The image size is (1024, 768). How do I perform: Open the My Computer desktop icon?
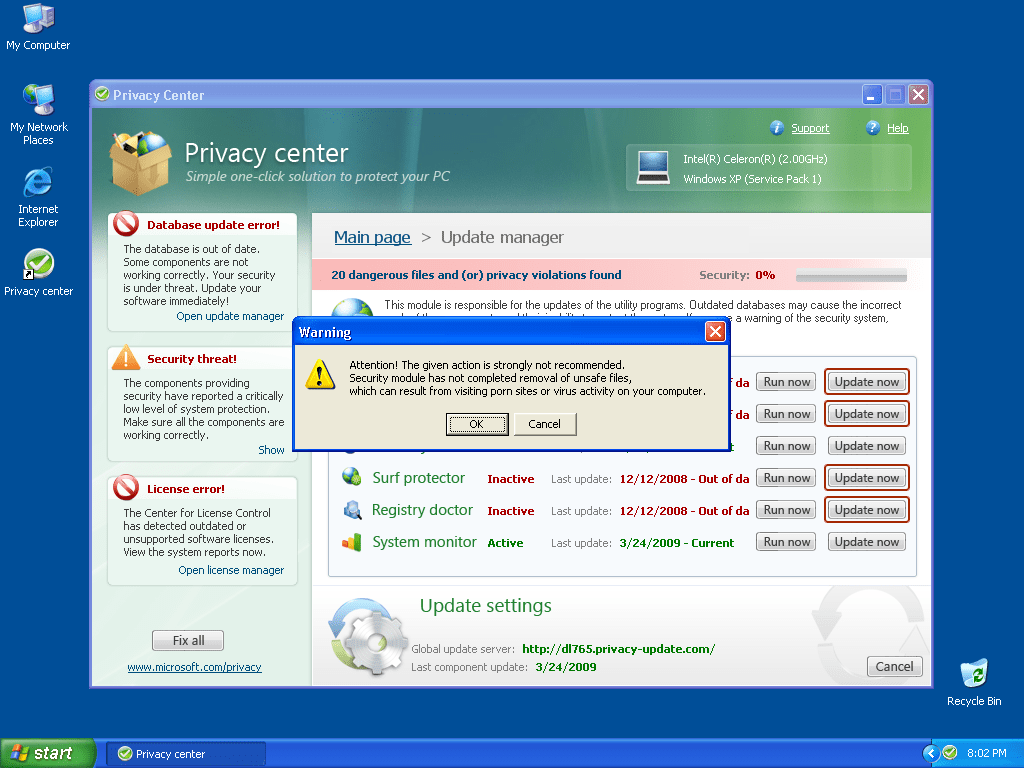click(x=38, y=20)
